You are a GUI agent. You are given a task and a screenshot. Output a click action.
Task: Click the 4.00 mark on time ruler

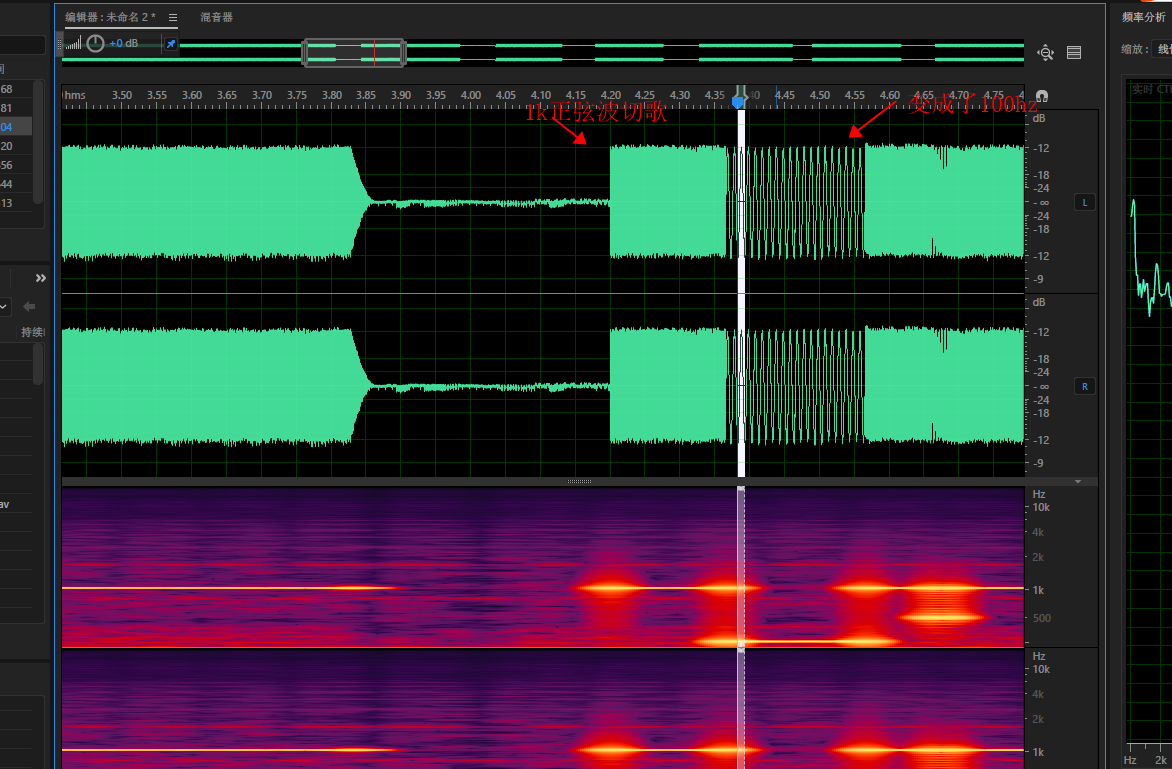point(471,95)
